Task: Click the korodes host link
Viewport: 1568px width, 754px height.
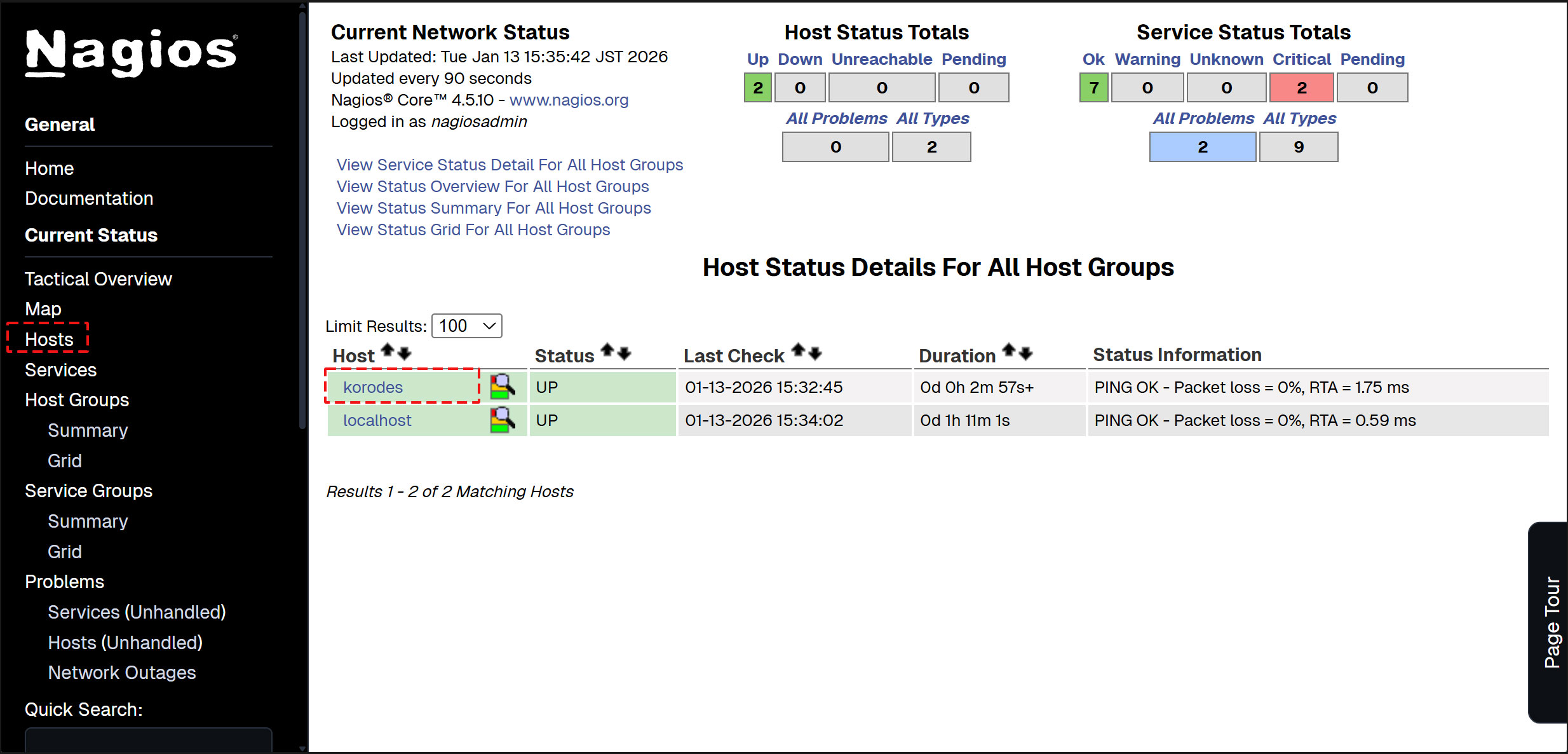Action: tap(373, 387)
